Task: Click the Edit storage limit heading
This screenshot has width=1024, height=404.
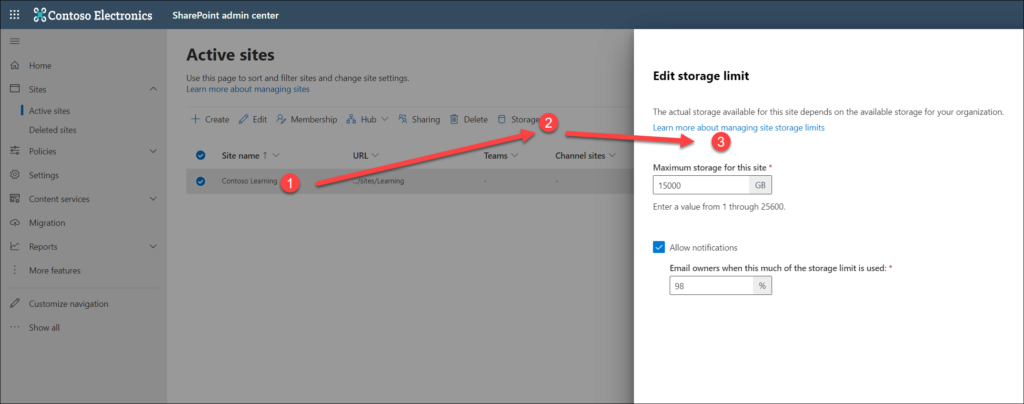Action: click(x=701, y=76)
